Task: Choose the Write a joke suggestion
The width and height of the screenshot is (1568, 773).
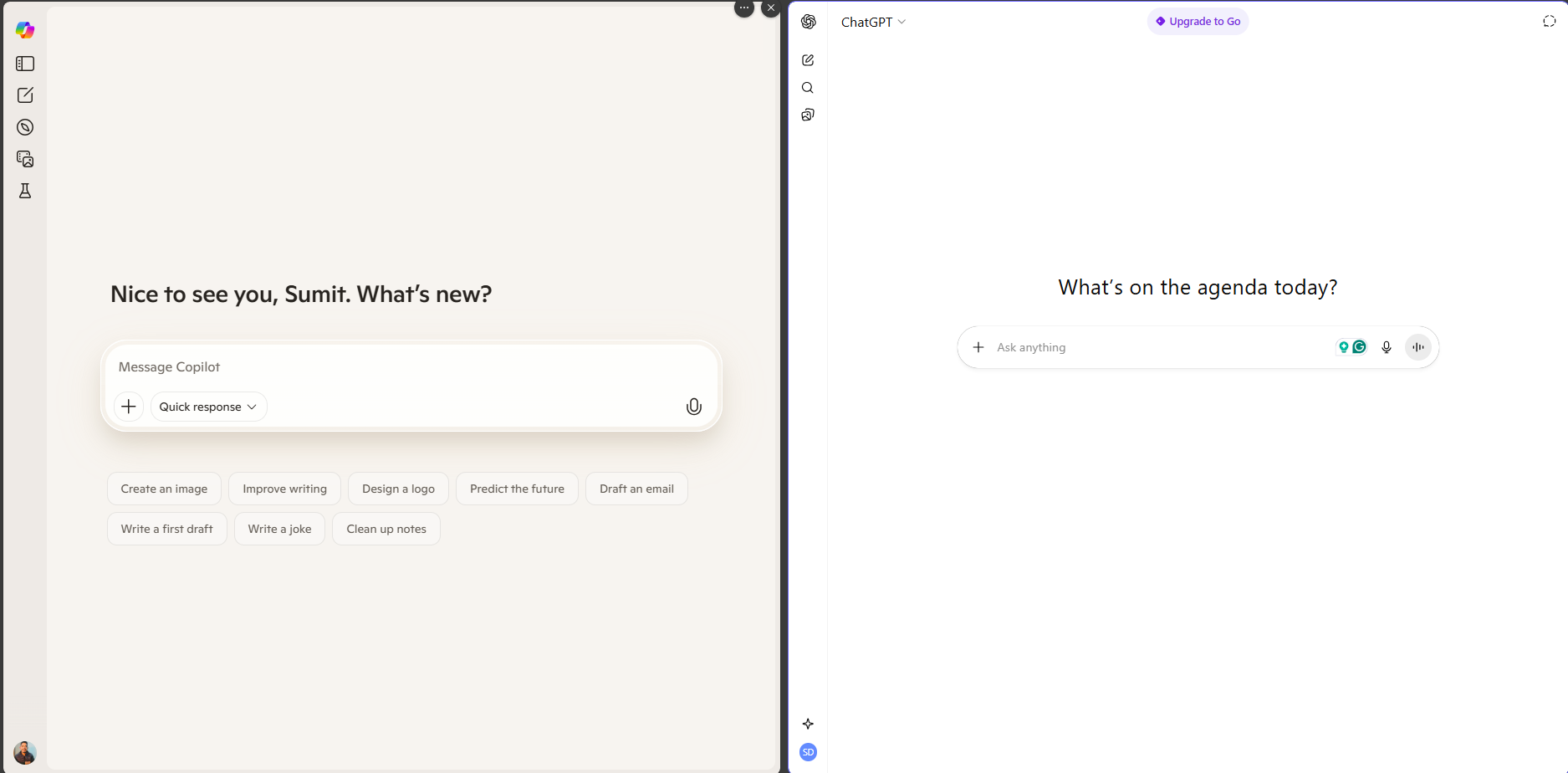Action: click(279, 529)
